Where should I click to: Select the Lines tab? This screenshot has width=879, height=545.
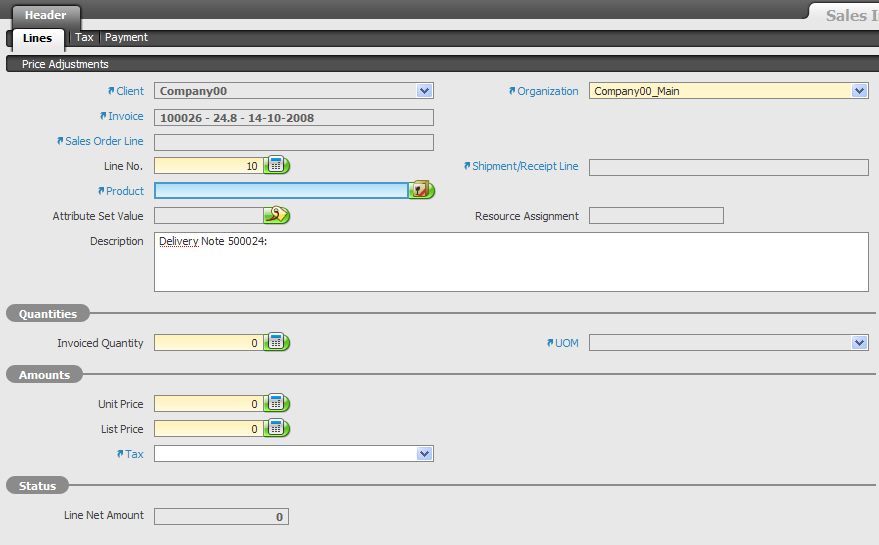(38, 38)
